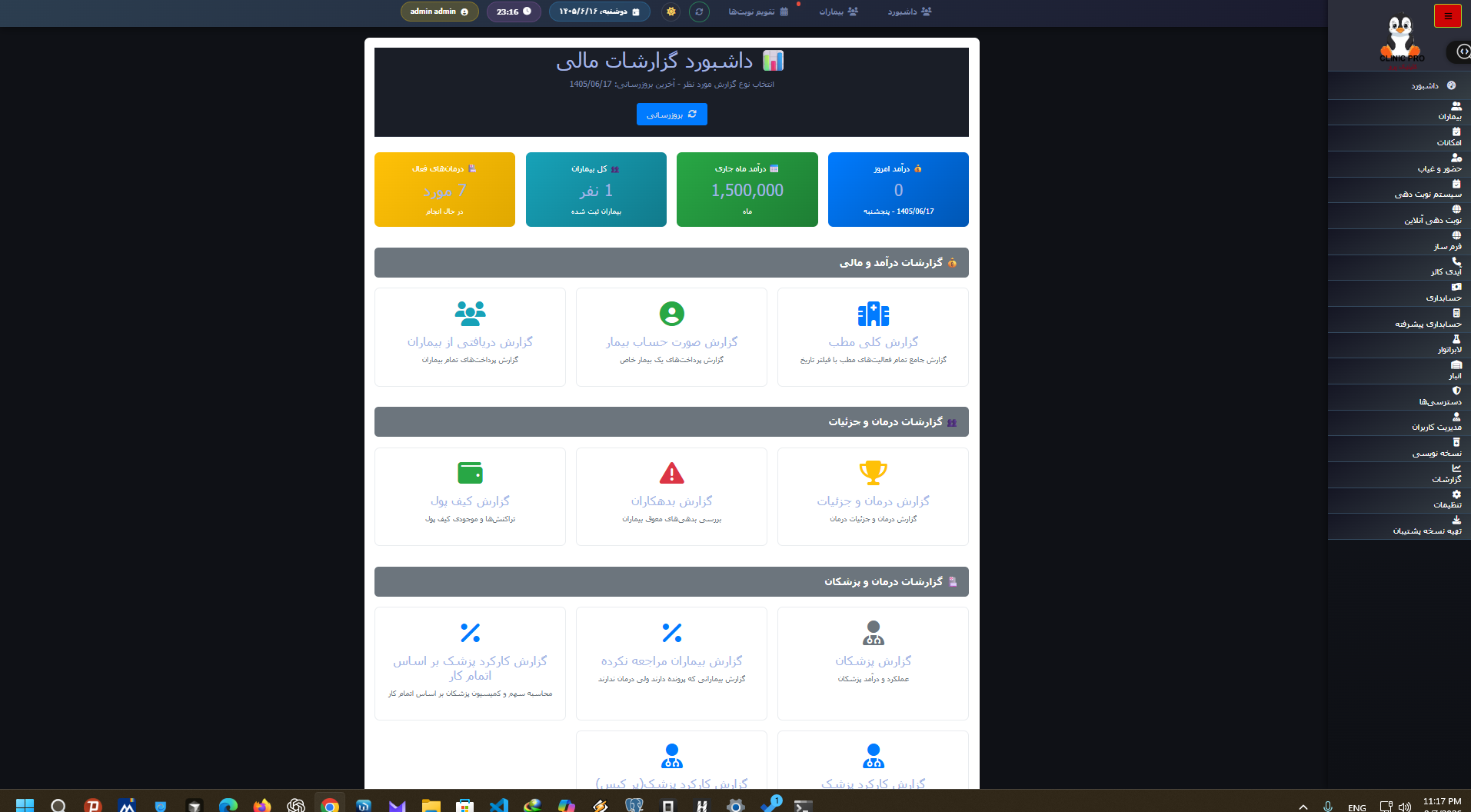Open حسابداری accounting in sidebar
The height and width of the screenshot is (812, 1471).
pyautogui.click(x=1399, y=293)
